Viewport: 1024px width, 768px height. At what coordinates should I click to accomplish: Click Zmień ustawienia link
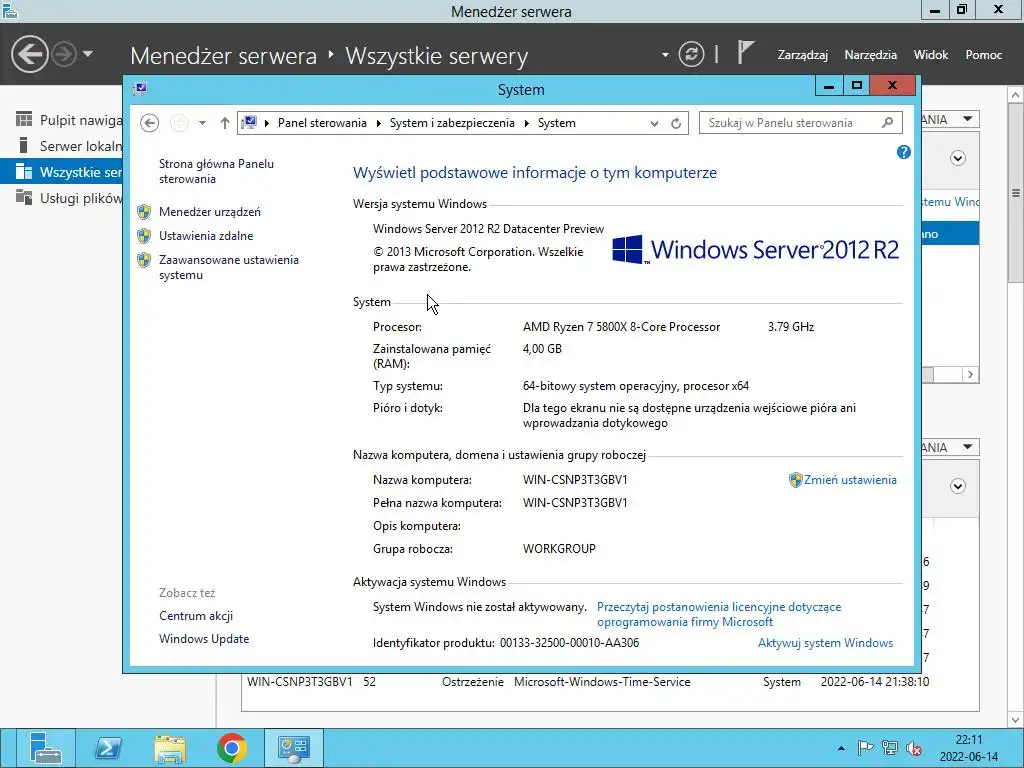[x=850, y=480]
